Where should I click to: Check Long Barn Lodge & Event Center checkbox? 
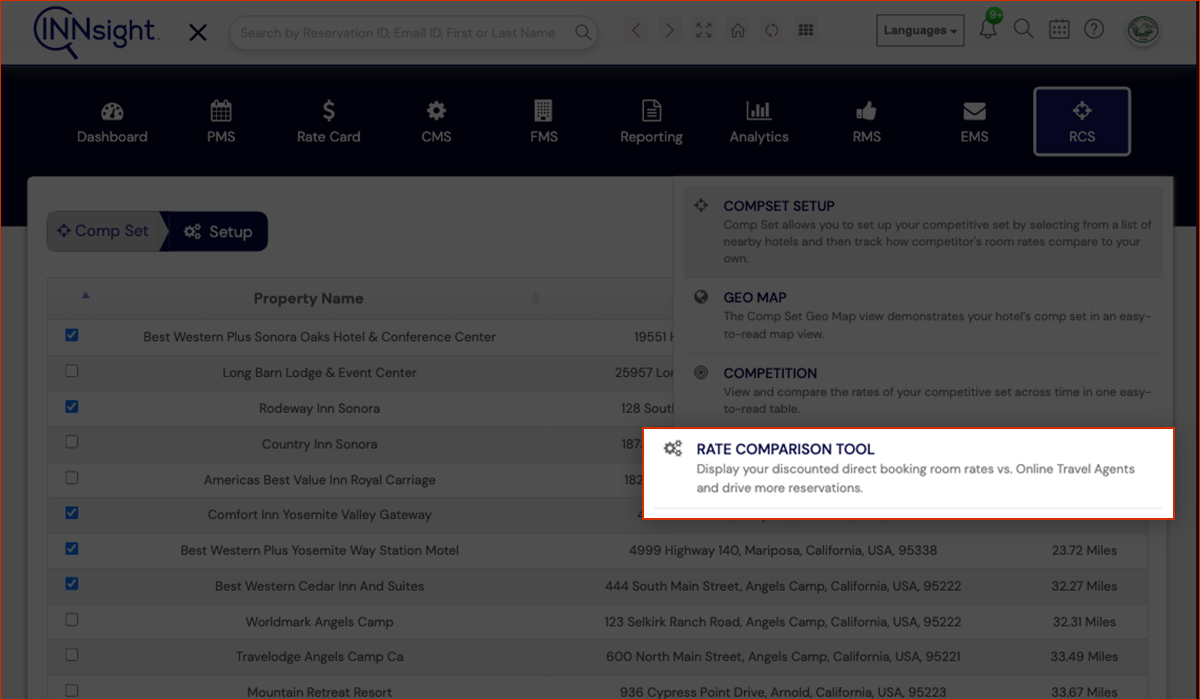tap(72, 371)
